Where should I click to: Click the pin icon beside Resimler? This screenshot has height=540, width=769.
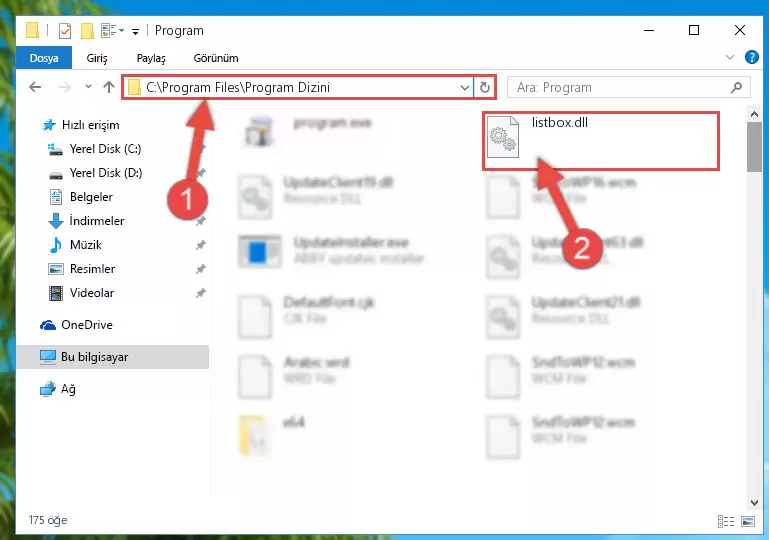point(200,269)
